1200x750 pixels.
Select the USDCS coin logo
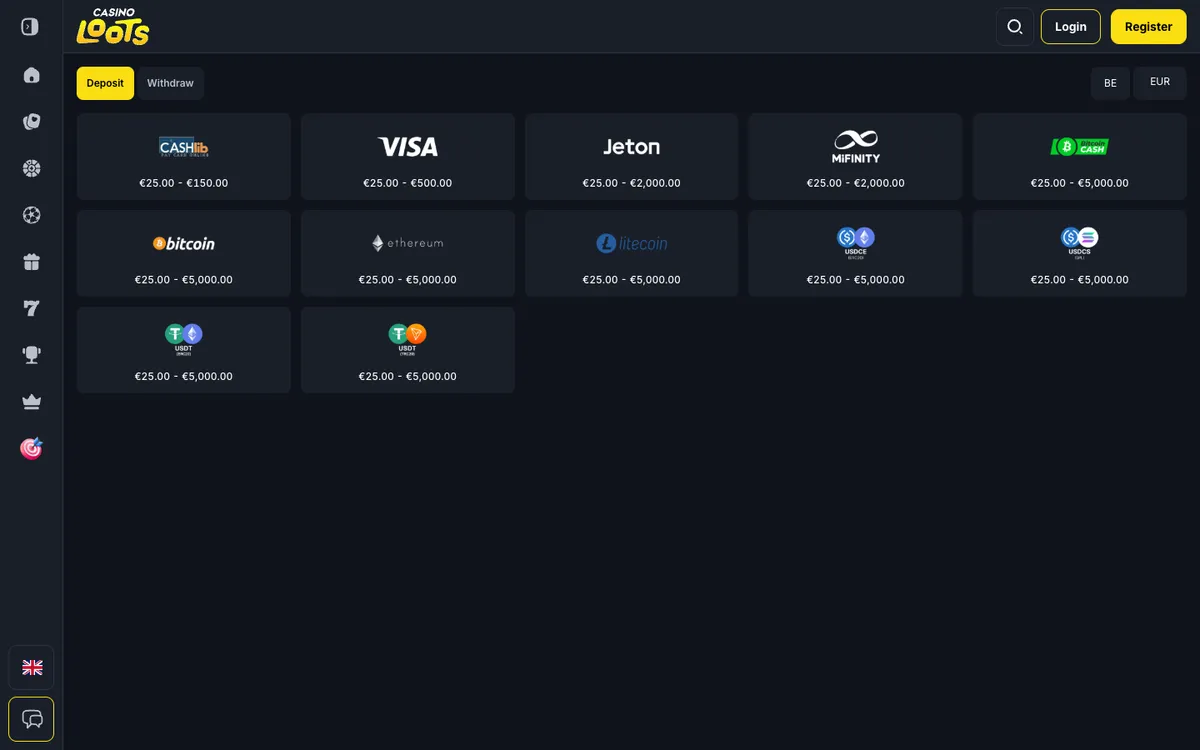(x=1080, y=243)
